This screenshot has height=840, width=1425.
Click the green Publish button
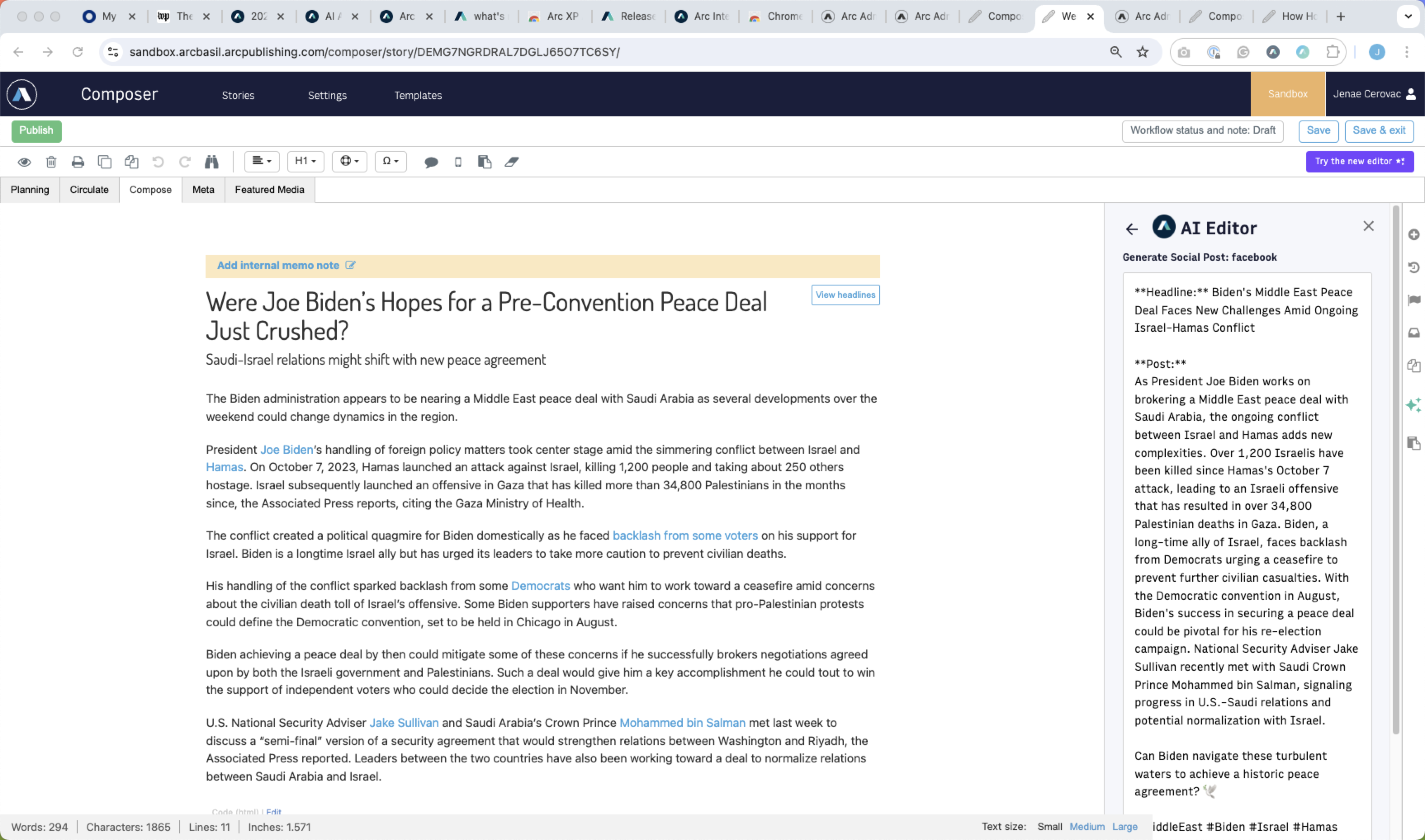(36, 131)
